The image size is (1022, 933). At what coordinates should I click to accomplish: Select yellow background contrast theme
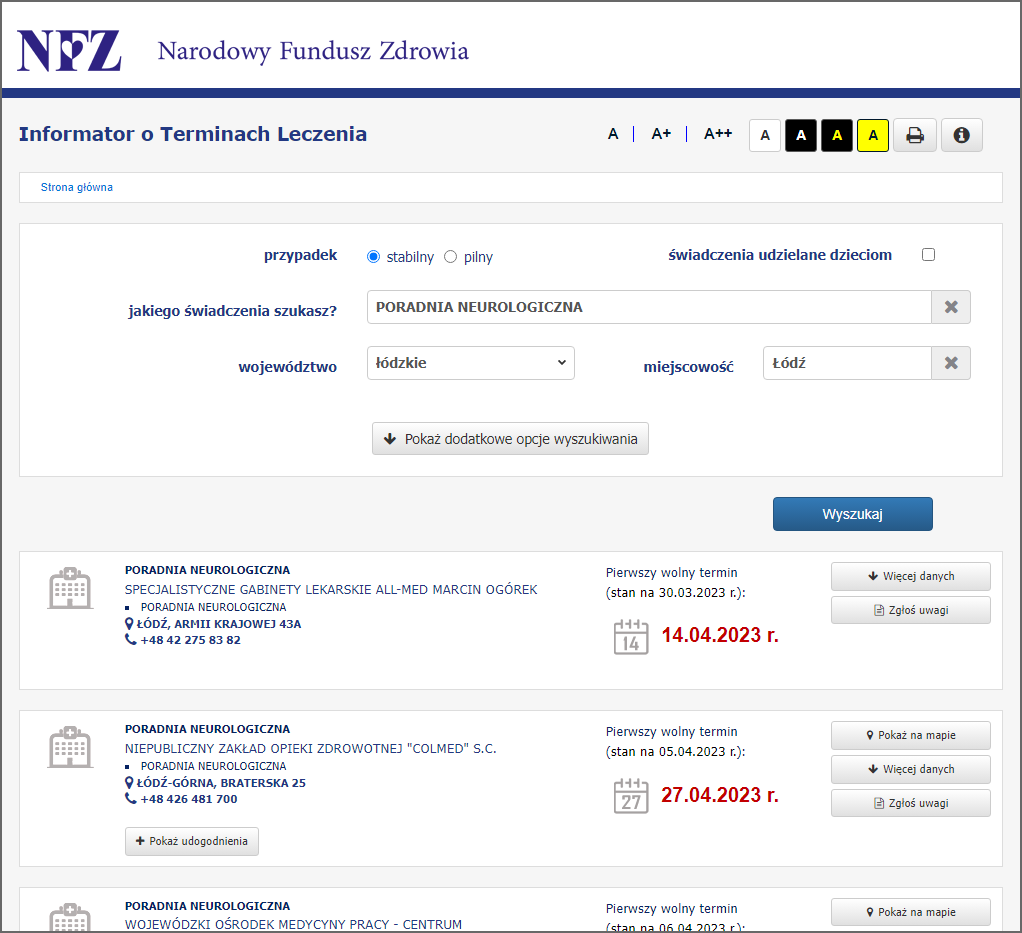click(x=873, y=136)
